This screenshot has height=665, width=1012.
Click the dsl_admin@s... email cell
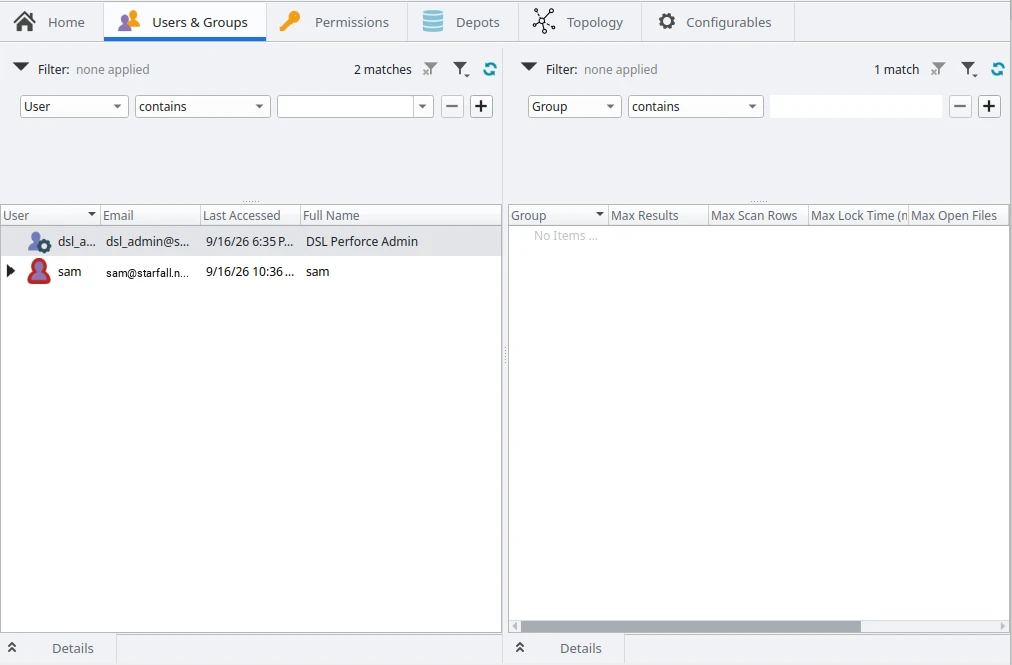tap(148, 241)
